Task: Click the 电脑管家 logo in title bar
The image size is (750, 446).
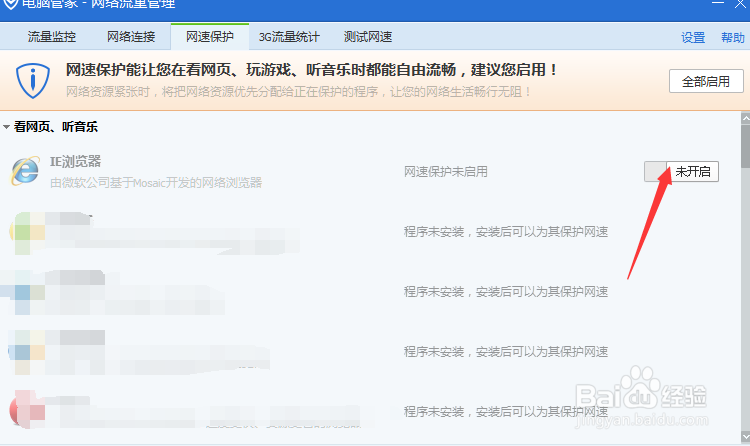Action: (x=11, y=4)
